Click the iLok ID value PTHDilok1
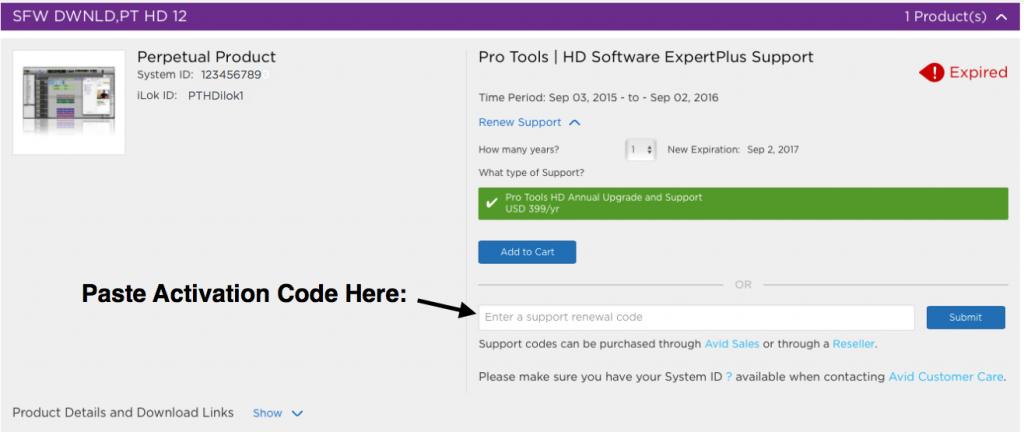1024x432 pixels. click(x=216, y=95)
